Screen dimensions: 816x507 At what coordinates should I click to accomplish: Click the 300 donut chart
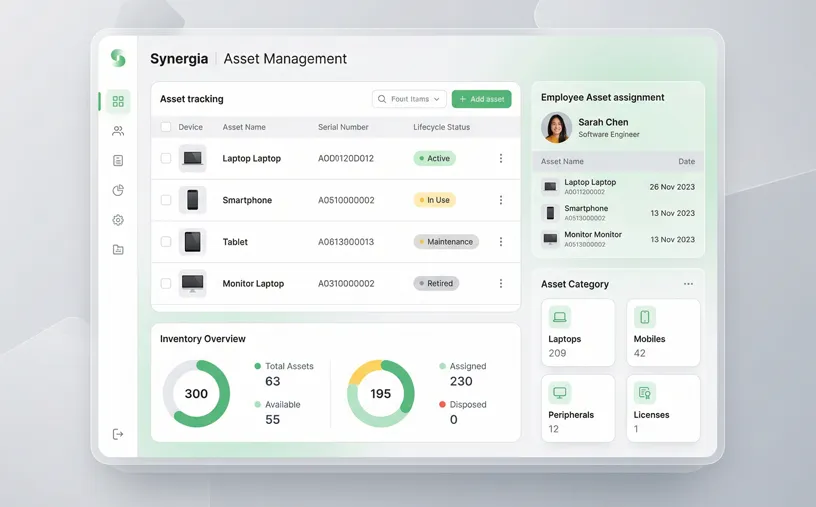click(x=196, y=394)
